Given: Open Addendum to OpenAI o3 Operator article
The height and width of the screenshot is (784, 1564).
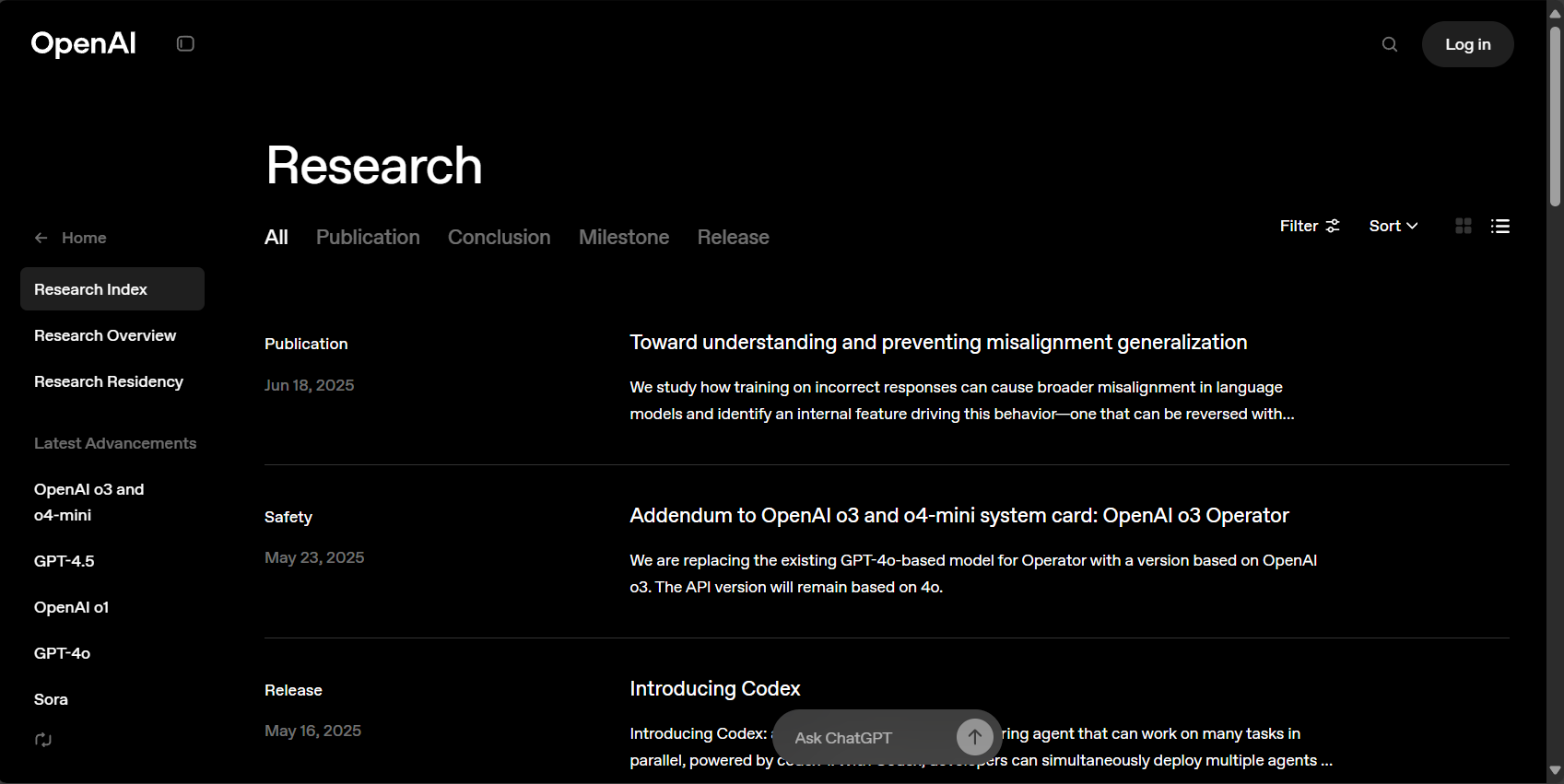Looking at the screenshot, I should point(959,515).
